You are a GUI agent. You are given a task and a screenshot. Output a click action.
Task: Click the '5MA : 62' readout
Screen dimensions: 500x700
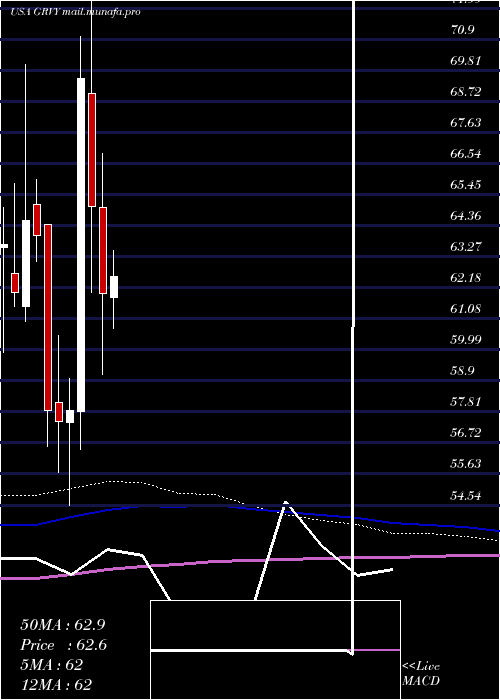(x=52, y=665)
